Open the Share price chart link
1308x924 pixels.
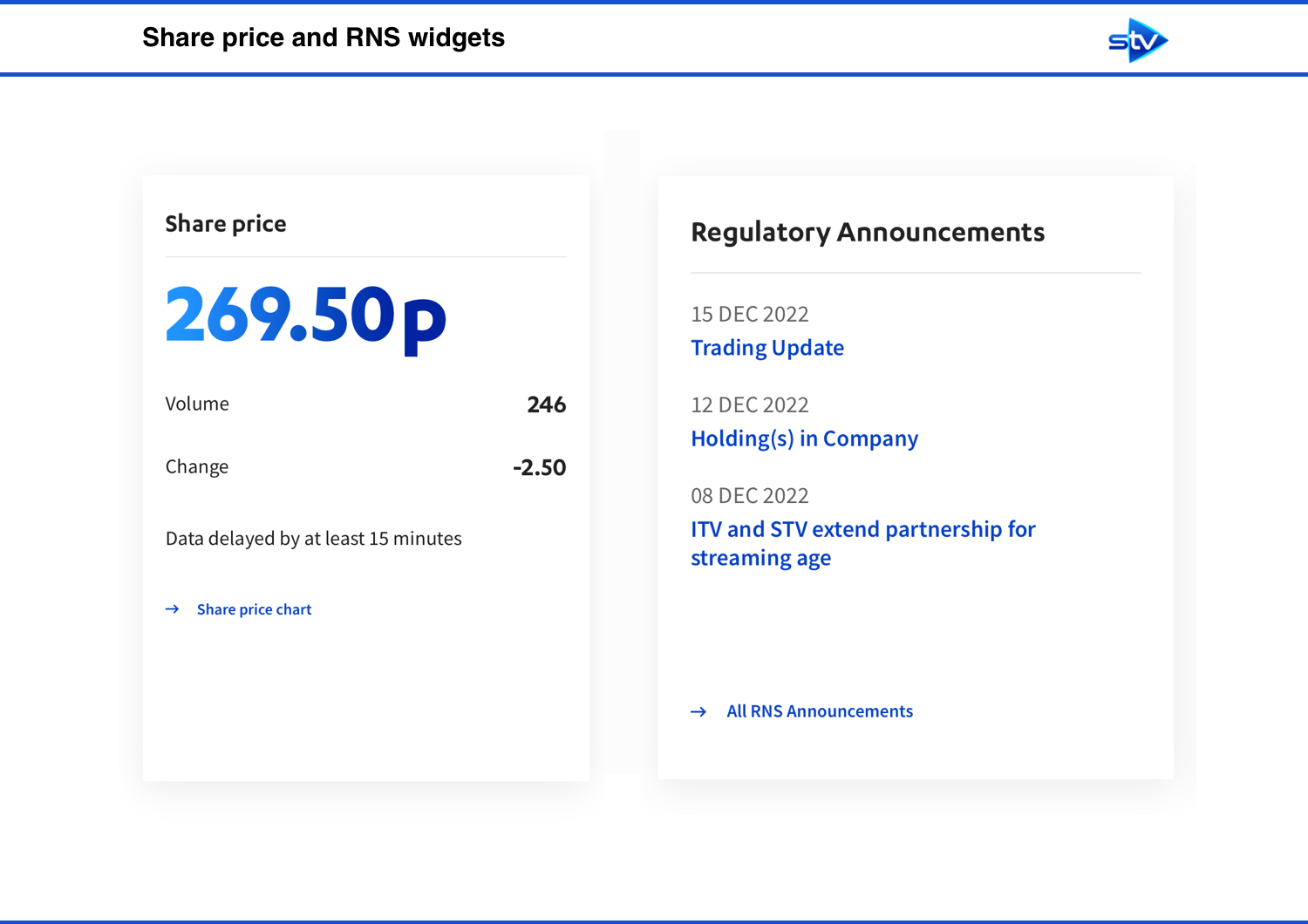pyautogui.click(x=254, y=609)
